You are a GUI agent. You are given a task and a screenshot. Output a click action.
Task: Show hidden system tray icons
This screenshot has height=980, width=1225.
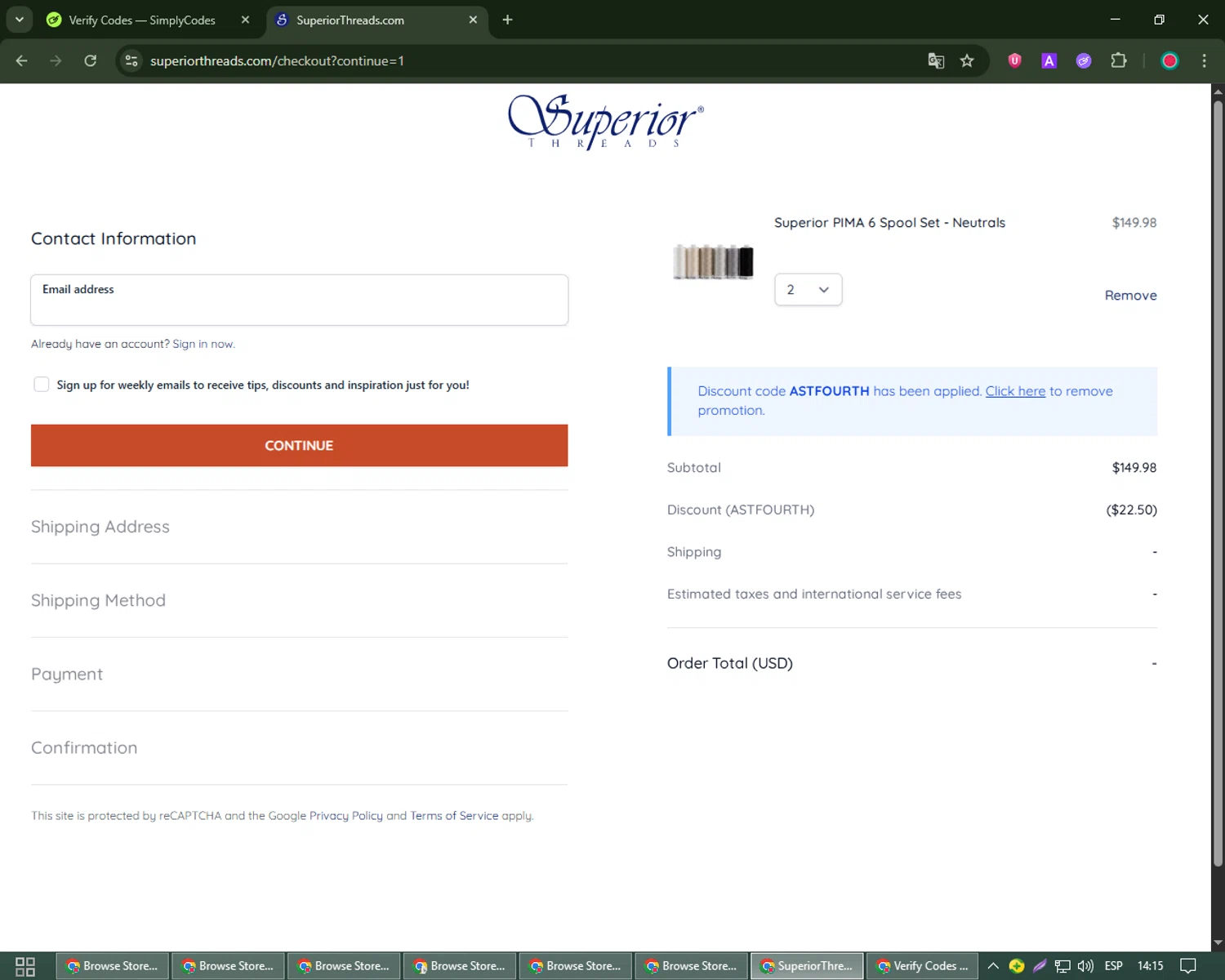click(x=993, y=966)
